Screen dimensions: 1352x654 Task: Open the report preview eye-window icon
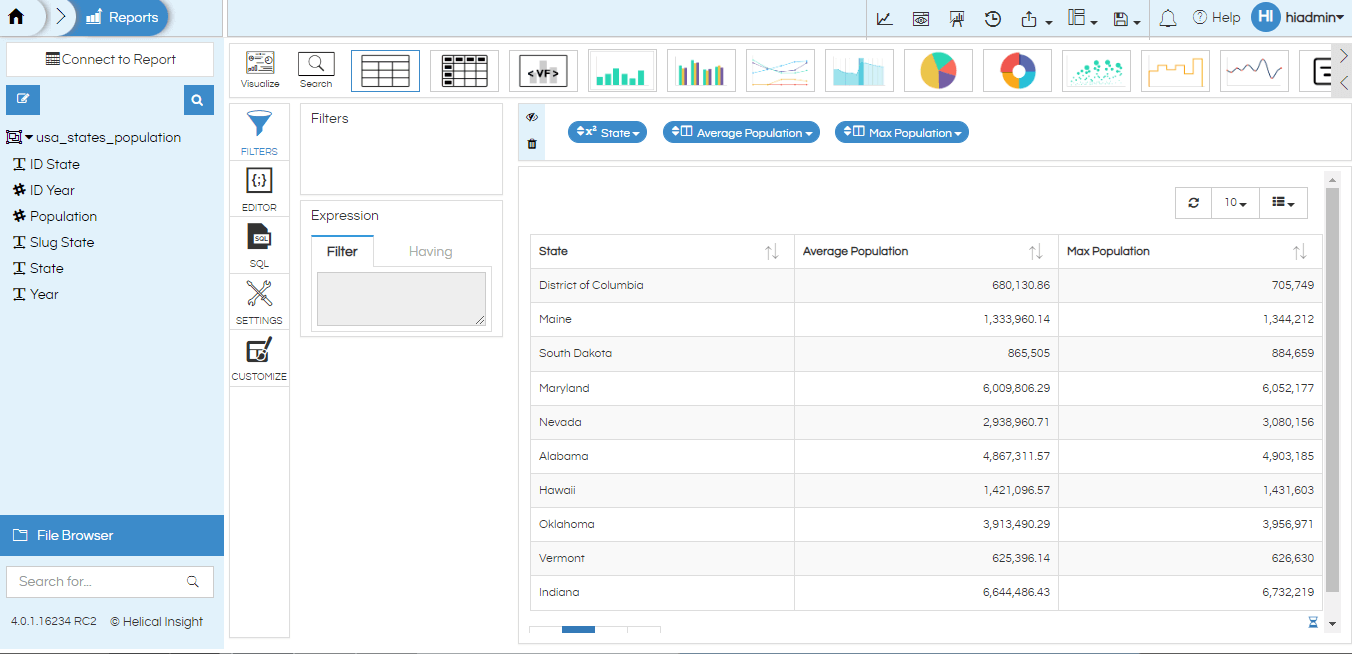pos(920,18)
